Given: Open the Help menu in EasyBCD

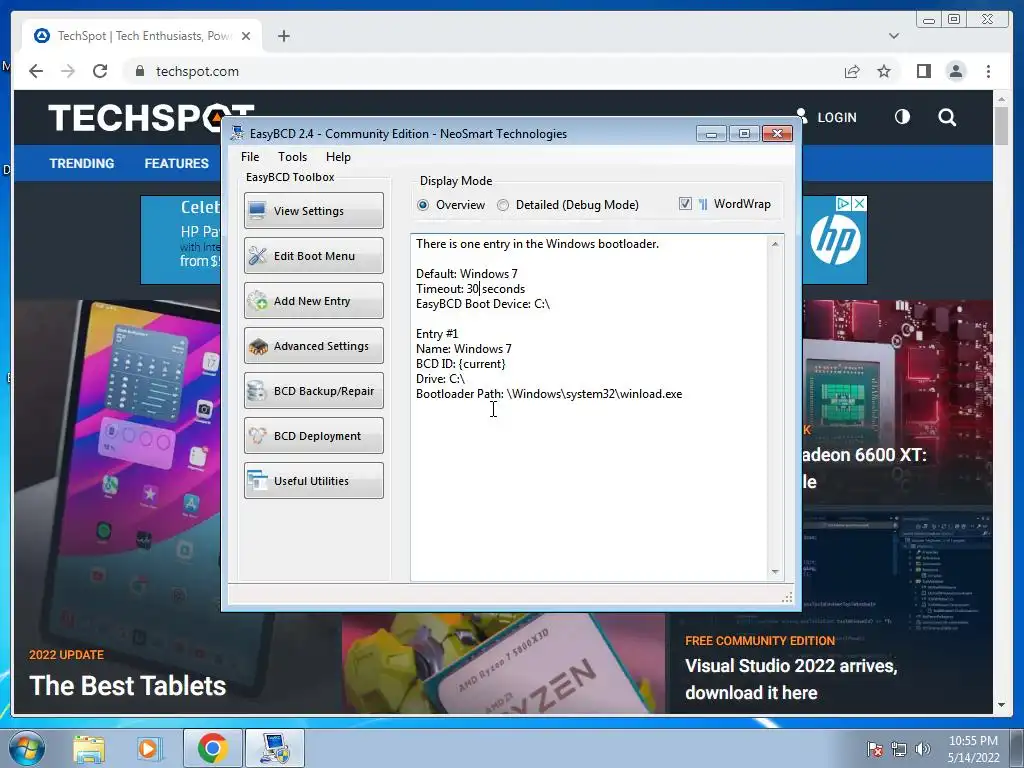Looking at the screenshot, I should (x=338, y=157).
